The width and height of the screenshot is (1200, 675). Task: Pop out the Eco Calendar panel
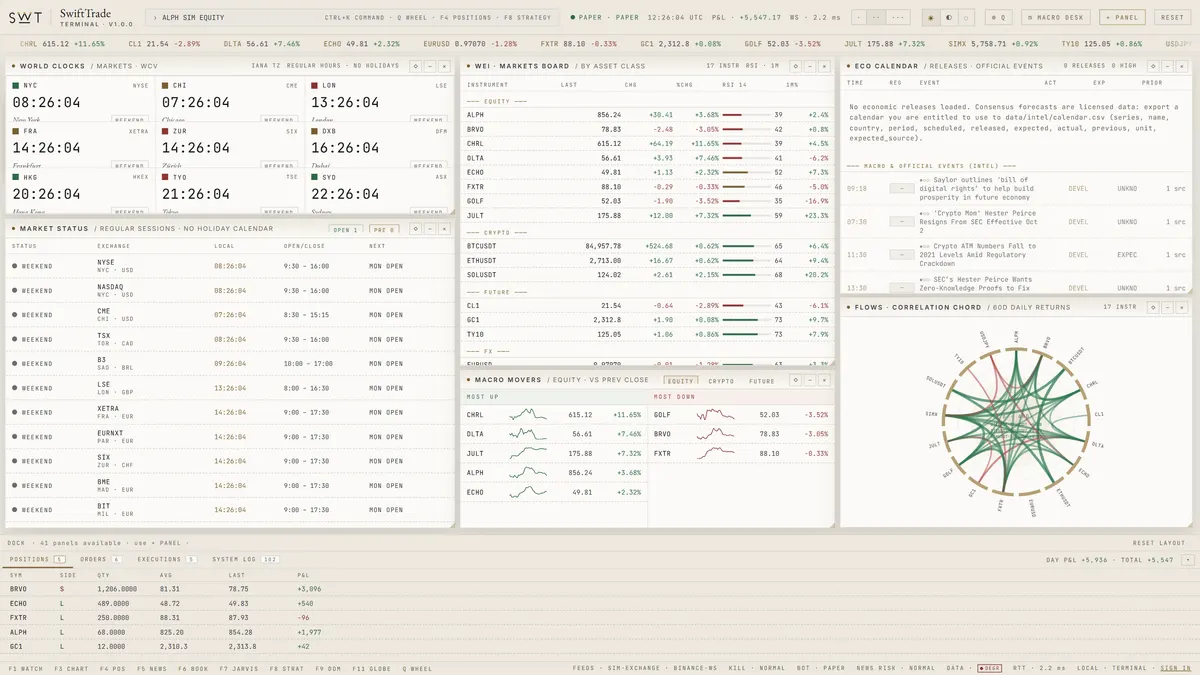(x=1153, y=66)
